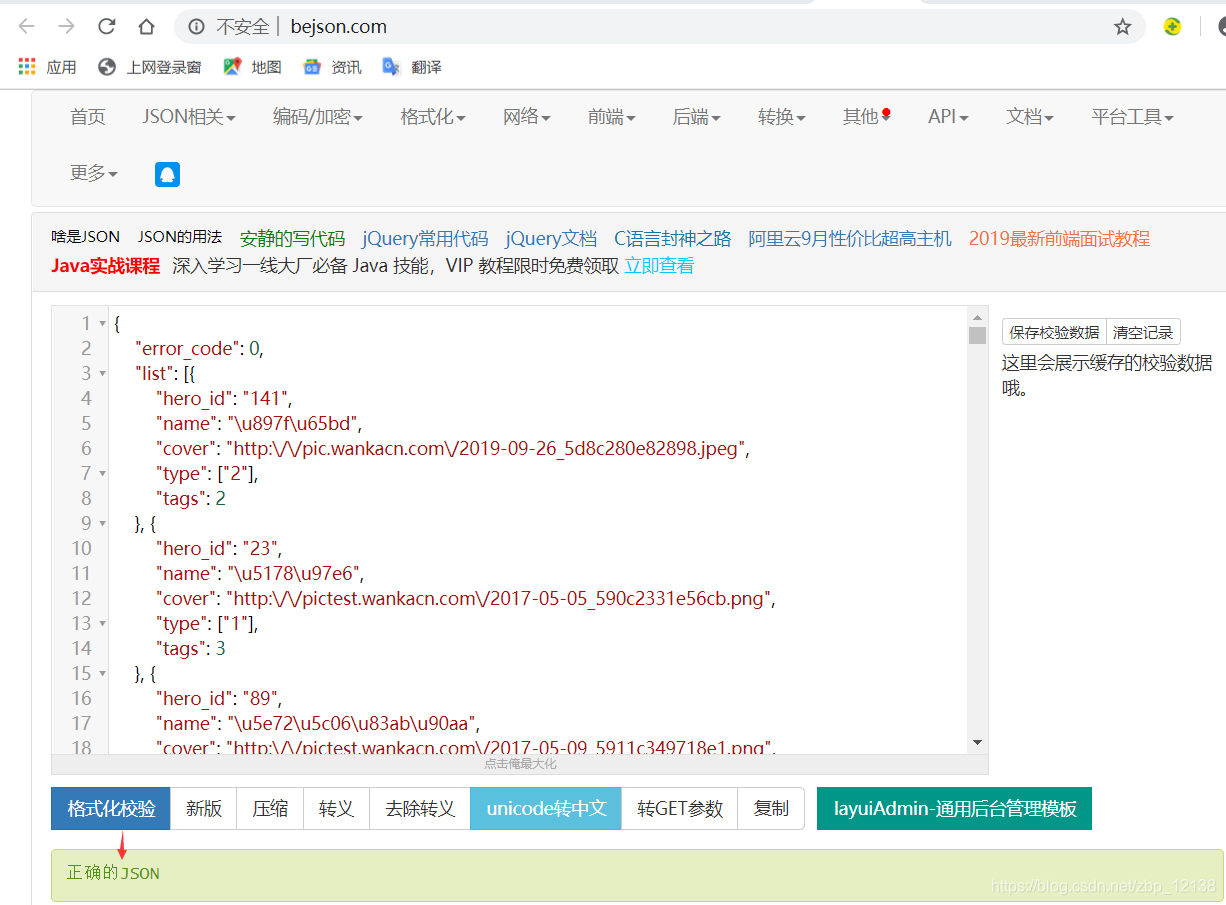
Task: Open the C语言封神之路 link
Action: (x=673, y=239)
